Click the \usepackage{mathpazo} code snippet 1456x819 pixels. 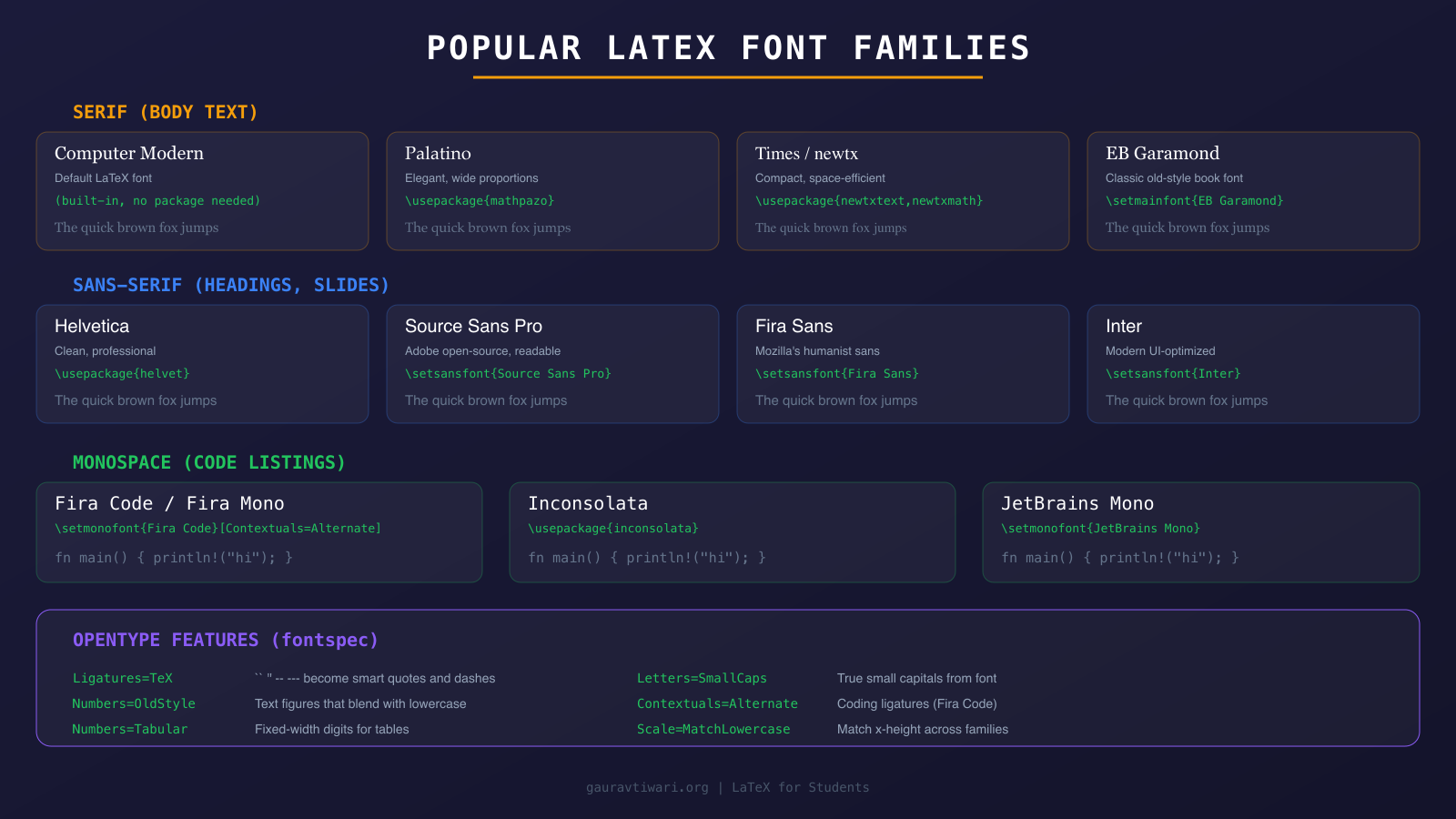click(x=480, y=200)
